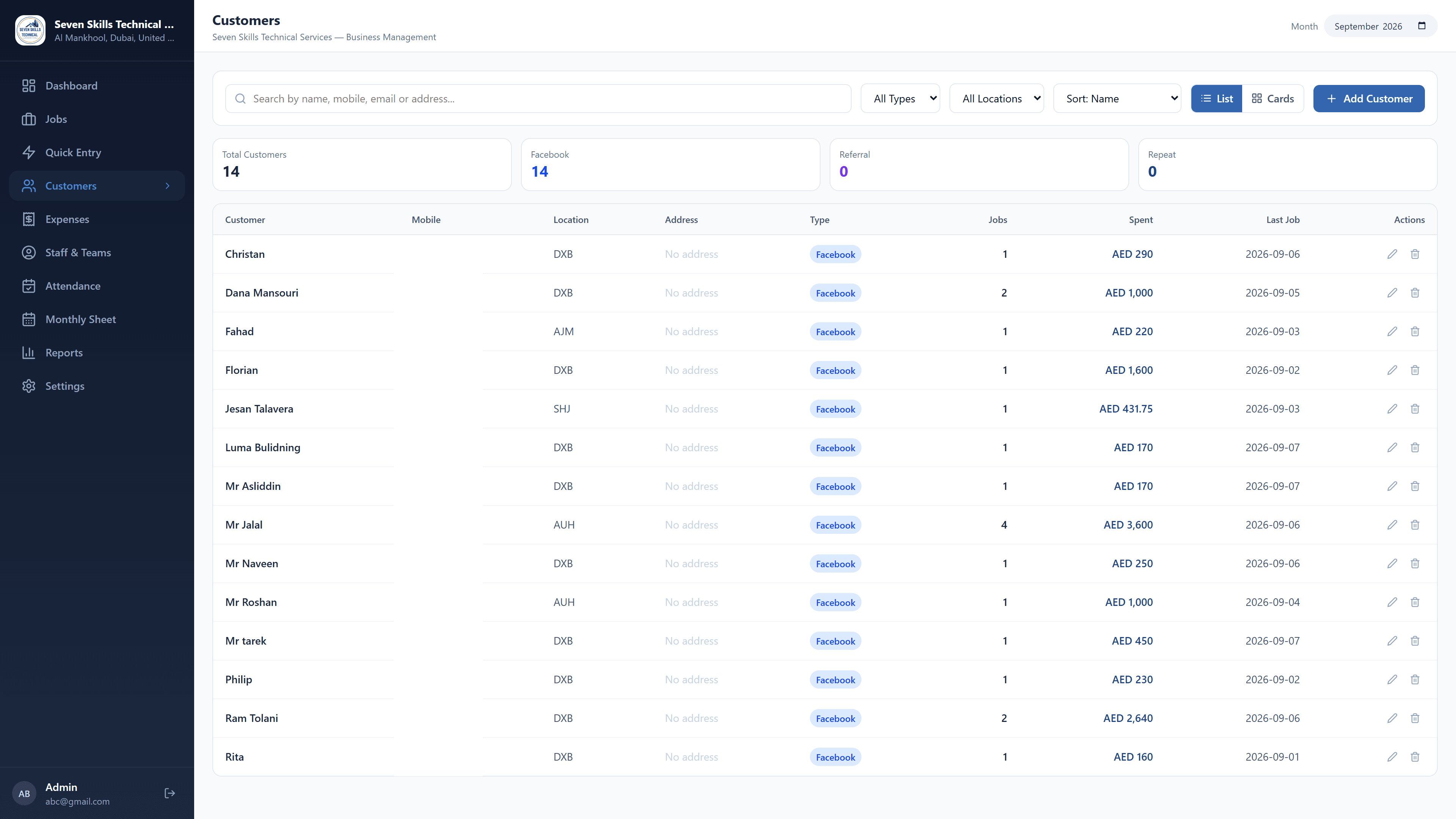The image size is (1456, 819).
Task: Click the edit pencil for Christan
Action: [1392, 254]
